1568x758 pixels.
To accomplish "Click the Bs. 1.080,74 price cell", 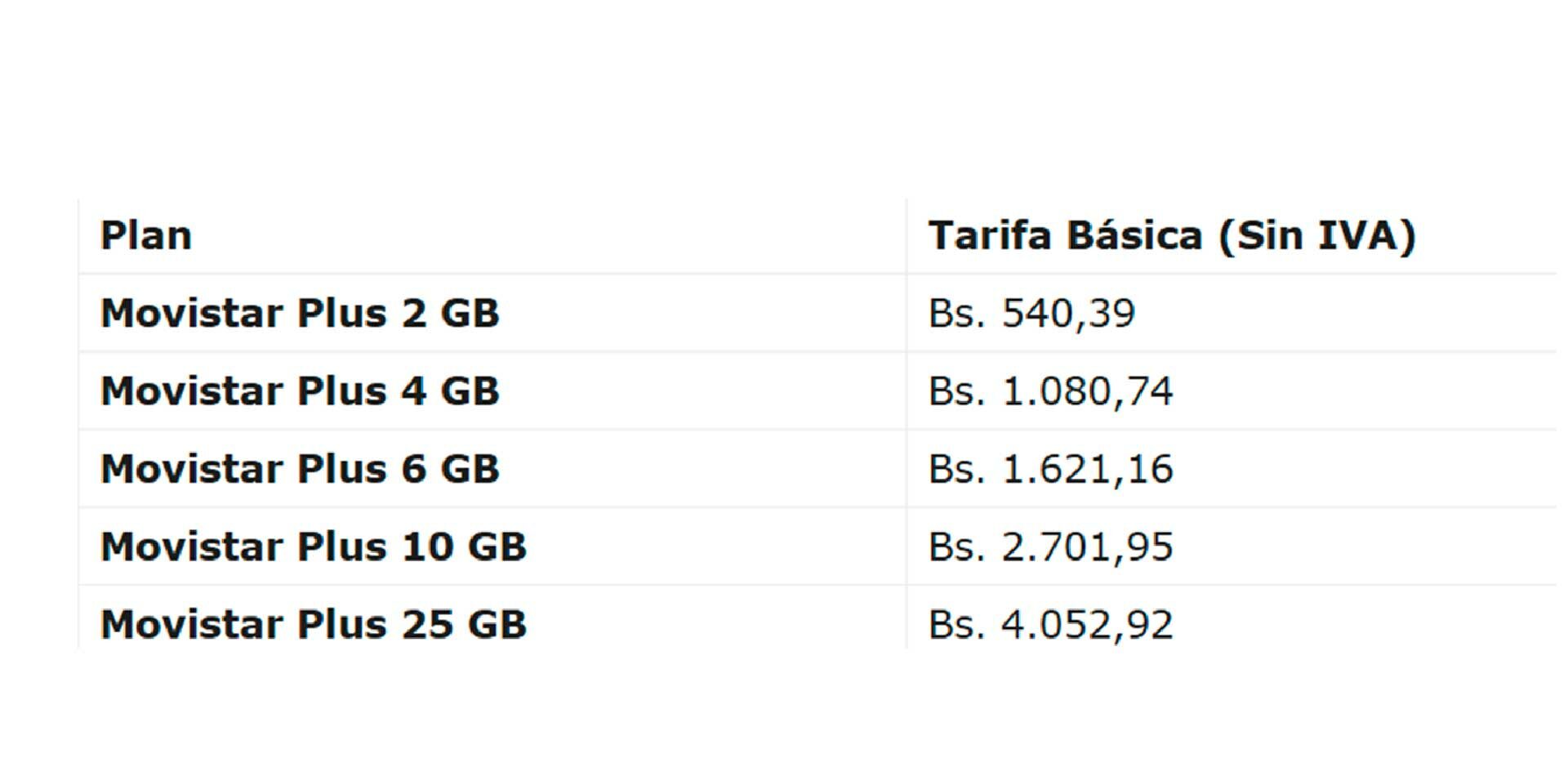I will 1050,391.
